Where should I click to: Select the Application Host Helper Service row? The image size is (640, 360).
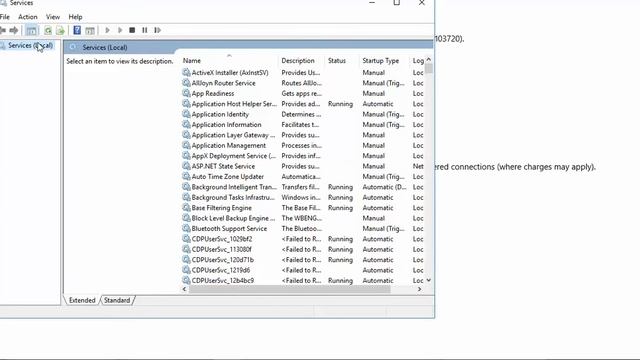302,104
